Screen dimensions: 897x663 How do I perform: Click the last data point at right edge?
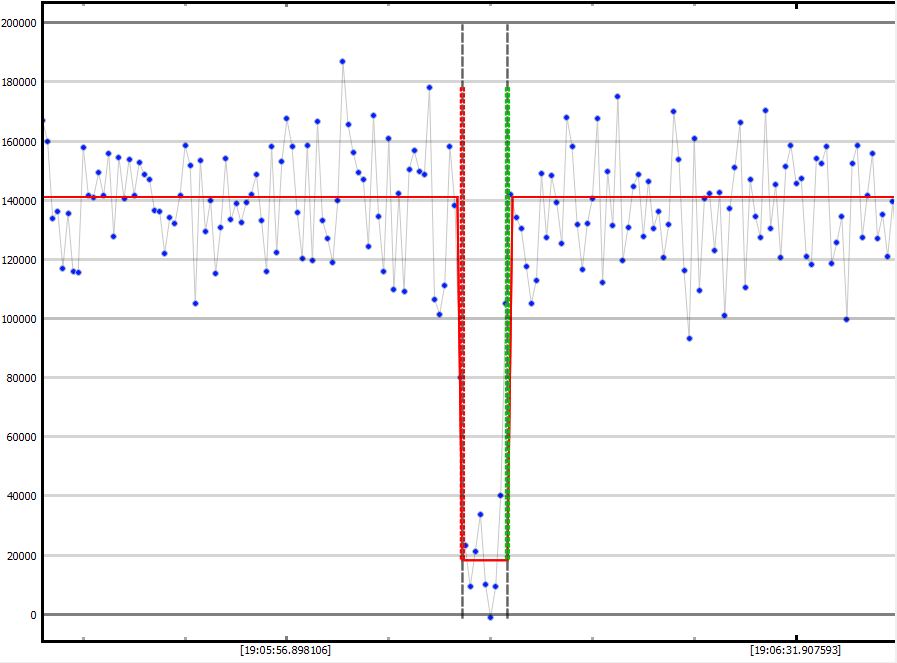click(x=892, y=201)
